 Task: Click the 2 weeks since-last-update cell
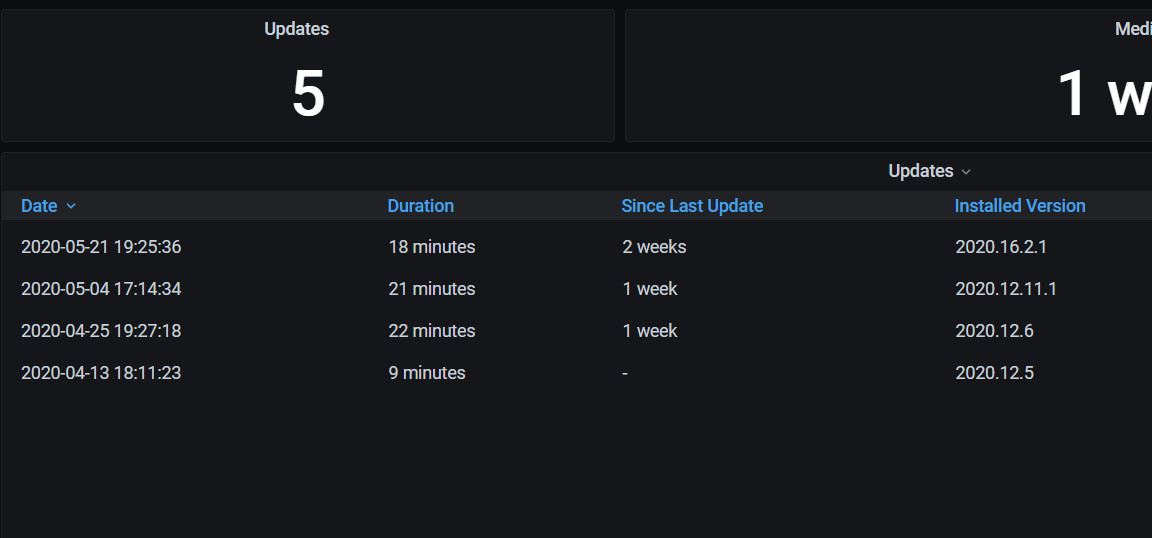(655, 247)
